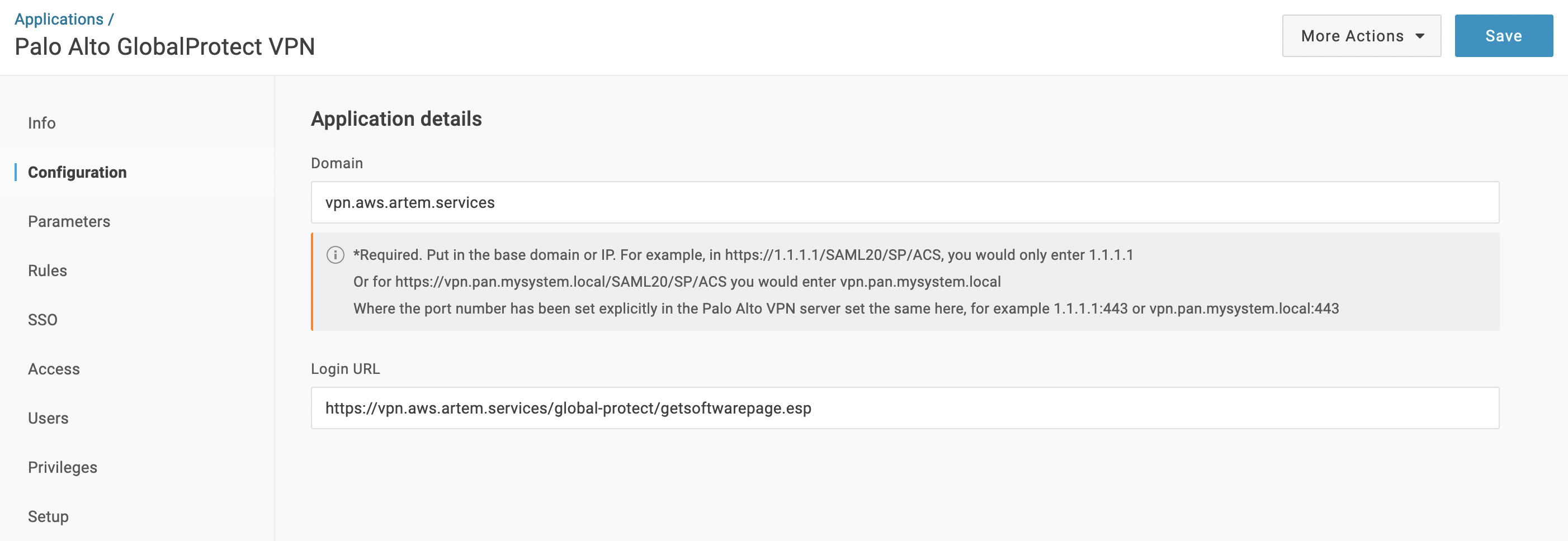Click the Application details heading
This screenshot has width=1568, height=541.
396,118
